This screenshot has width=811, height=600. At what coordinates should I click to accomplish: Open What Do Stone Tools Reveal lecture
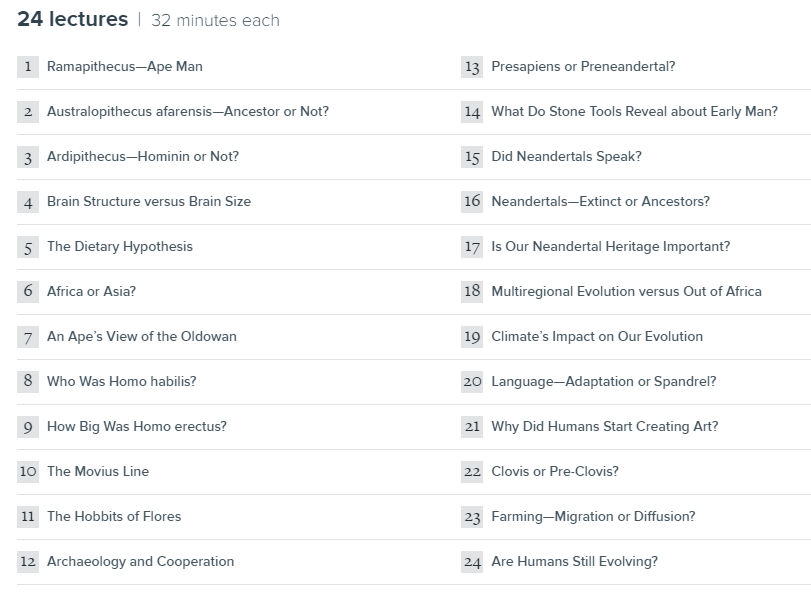pos(635,112)
